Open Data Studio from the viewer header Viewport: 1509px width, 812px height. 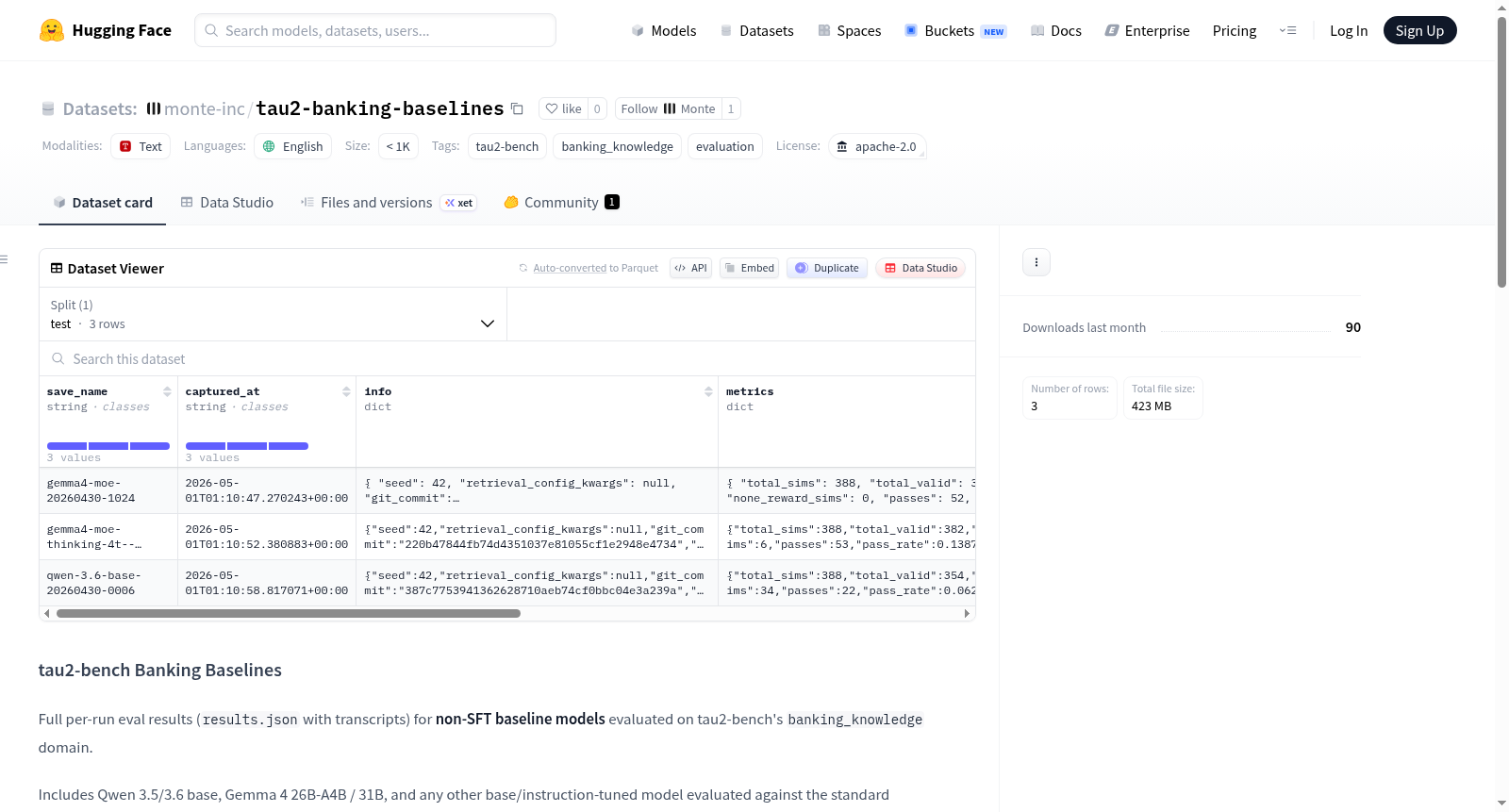(x=920, y=268)
